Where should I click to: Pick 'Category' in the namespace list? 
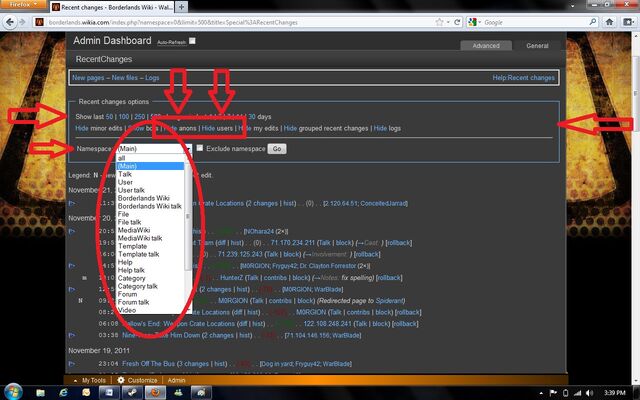[150, 278]
